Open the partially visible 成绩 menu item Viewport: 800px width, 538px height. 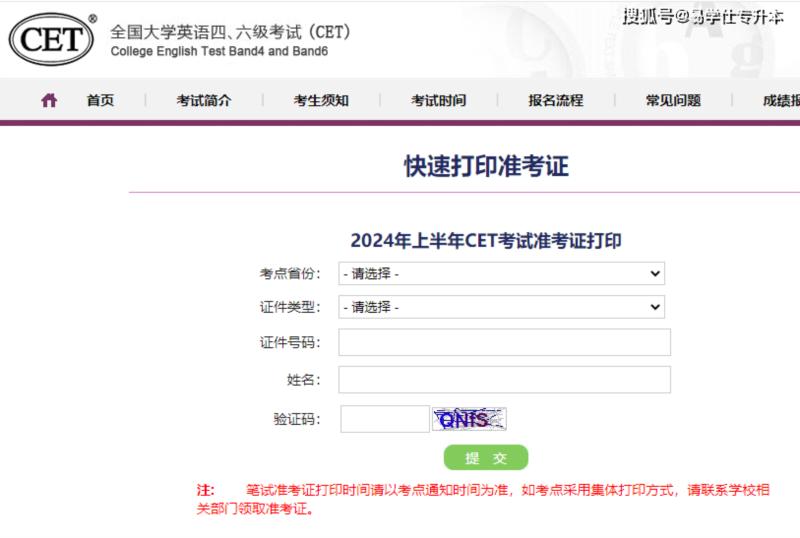(781, 101)
